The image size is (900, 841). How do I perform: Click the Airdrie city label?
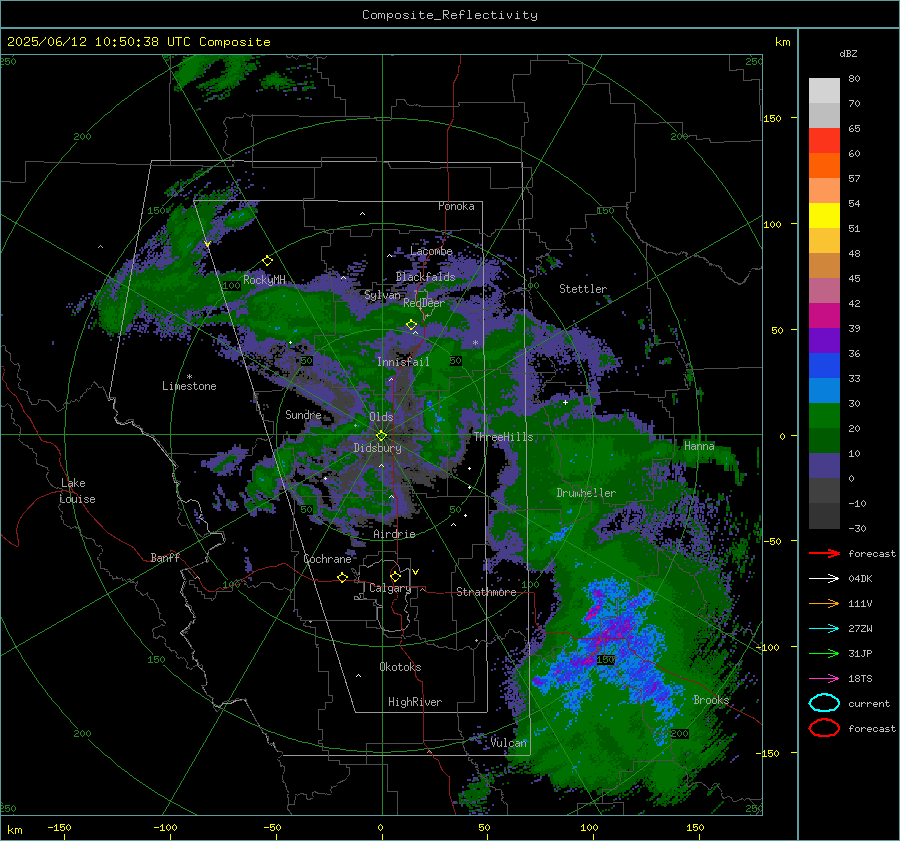click(x=394, y=534)
